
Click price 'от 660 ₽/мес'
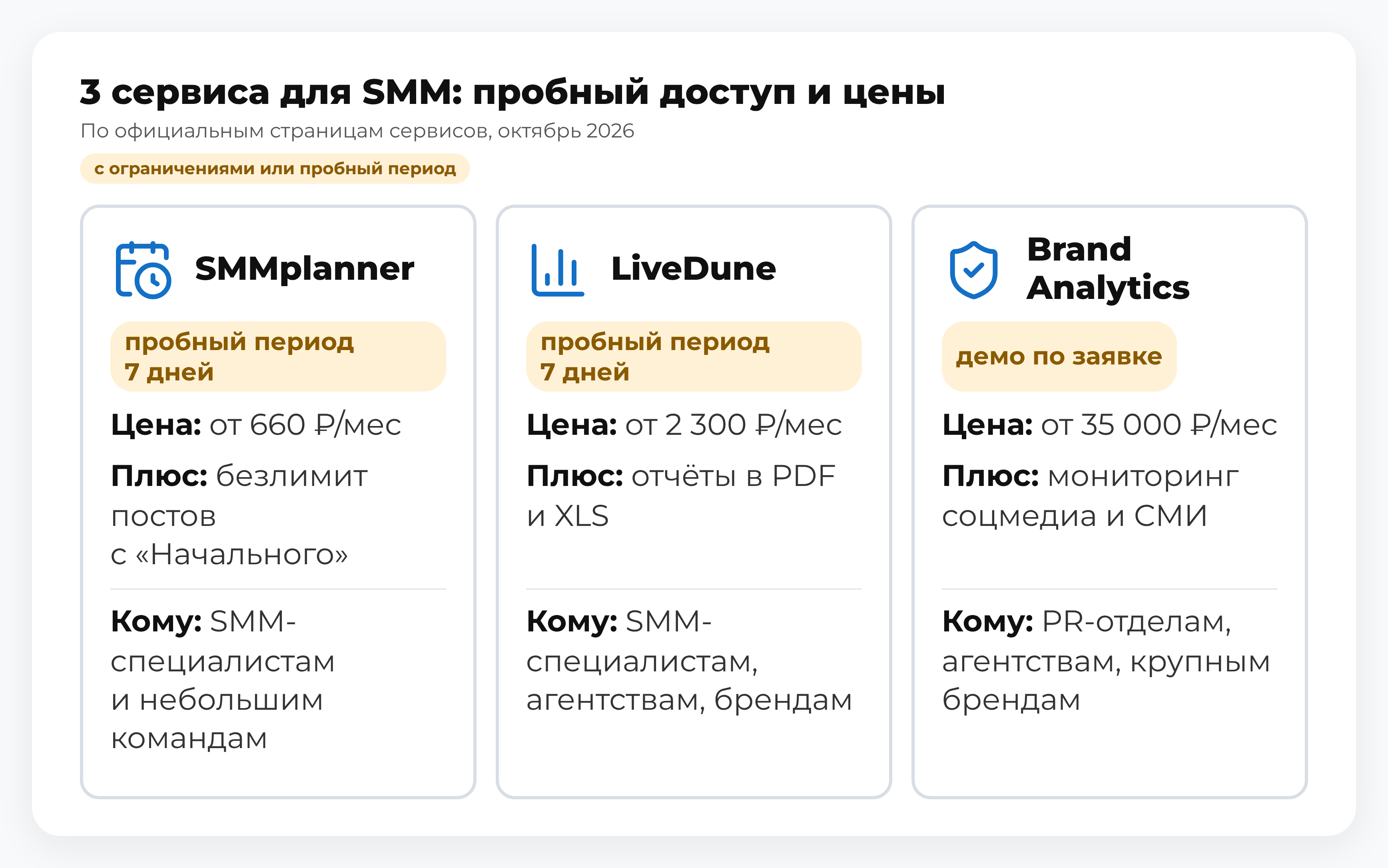tap(305, 425)
